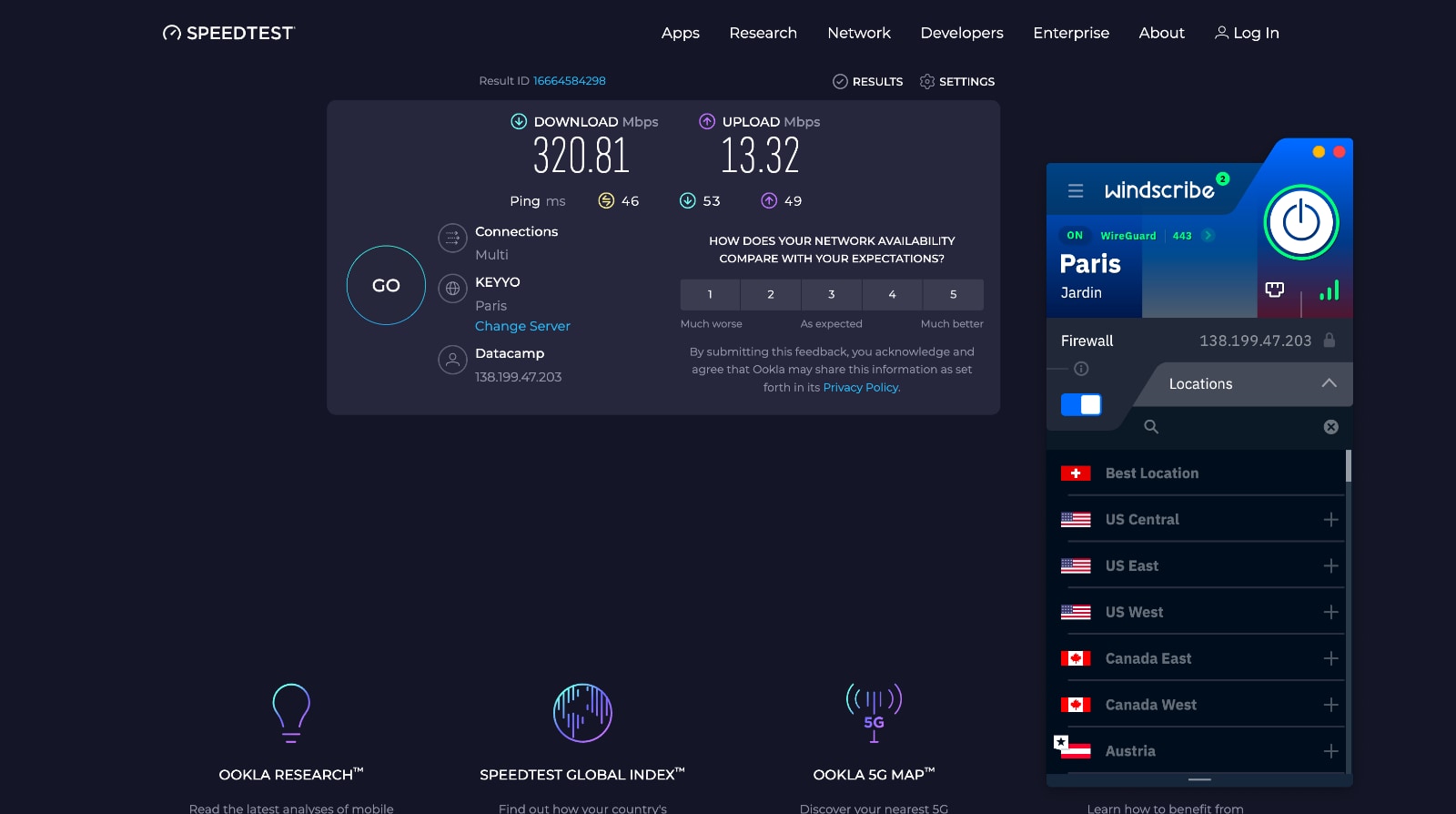Click the download arrow icon

[519, 121]
